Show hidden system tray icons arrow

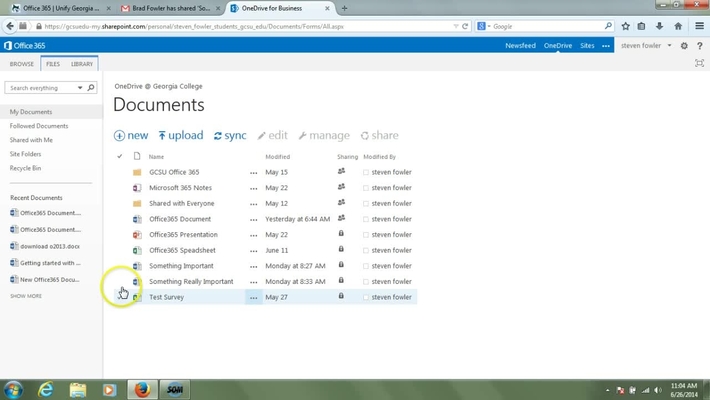click(607, 390)
